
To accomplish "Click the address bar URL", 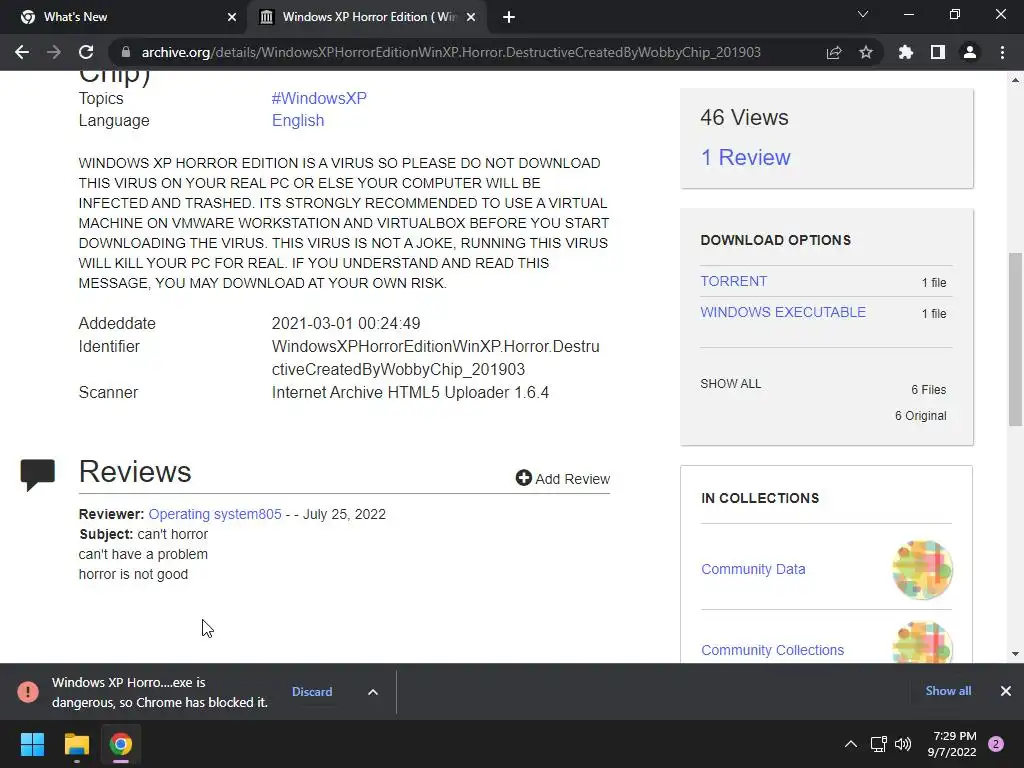I will pyautogui.click(x=451, y=52).
